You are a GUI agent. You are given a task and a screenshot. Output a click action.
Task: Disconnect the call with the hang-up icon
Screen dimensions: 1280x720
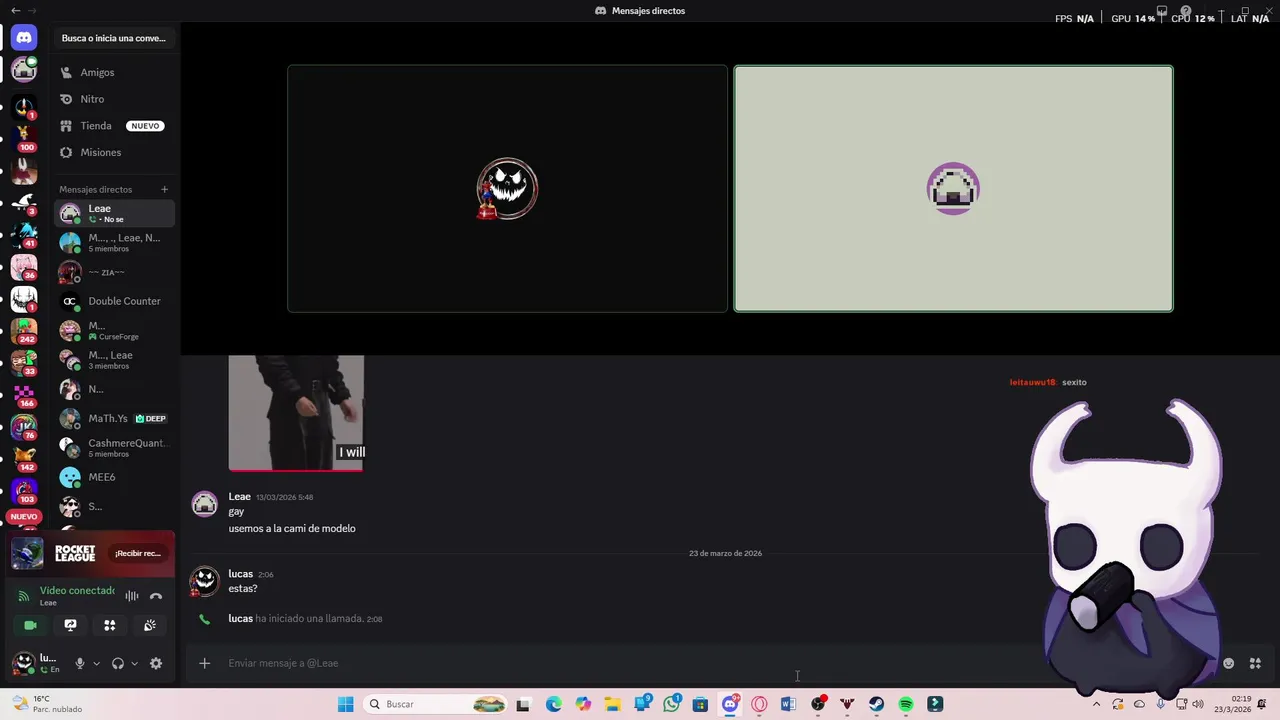click(156, 596)
